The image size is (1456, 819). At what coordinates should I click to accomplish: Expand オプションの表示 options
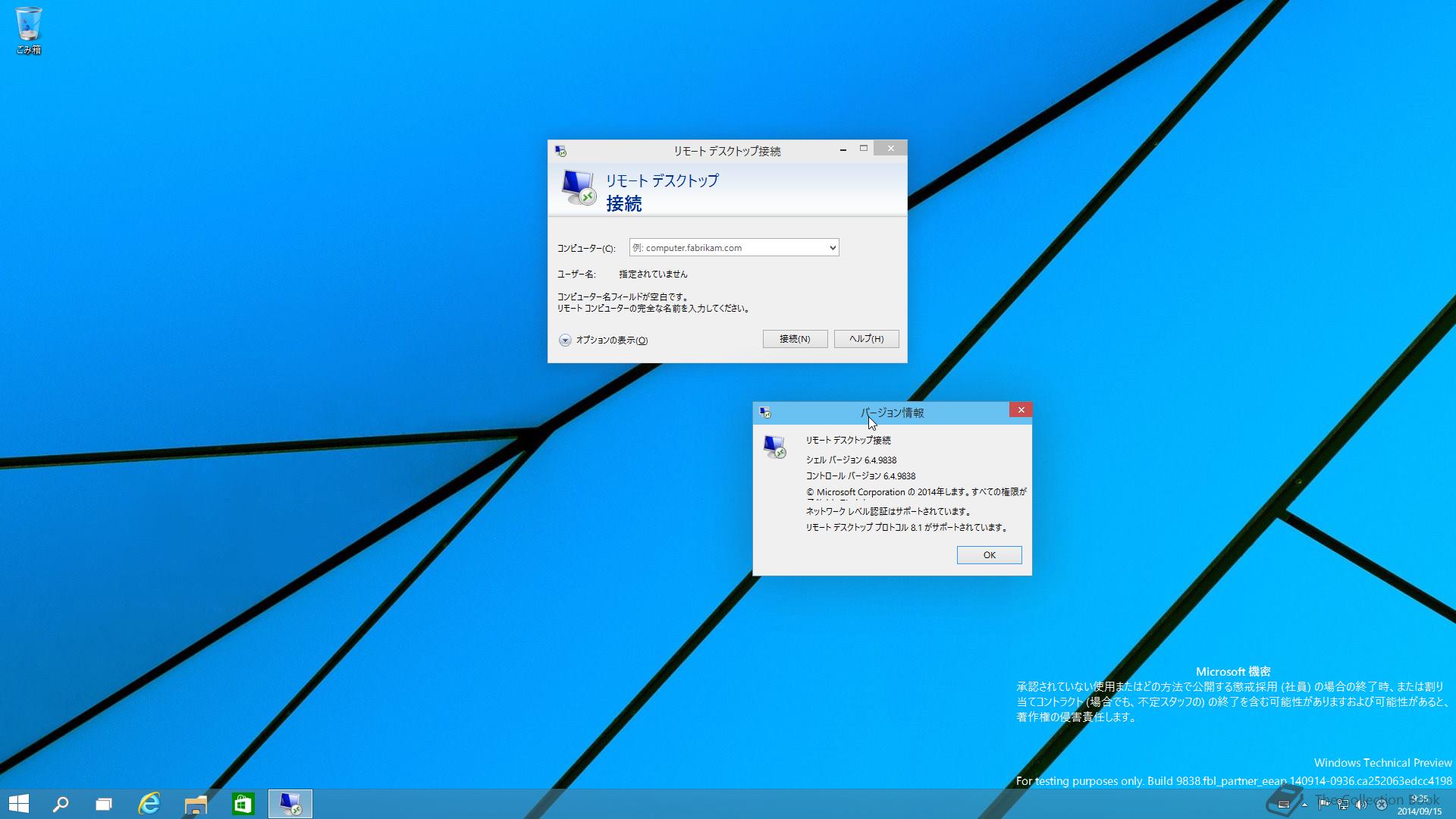tap(604, 340)
